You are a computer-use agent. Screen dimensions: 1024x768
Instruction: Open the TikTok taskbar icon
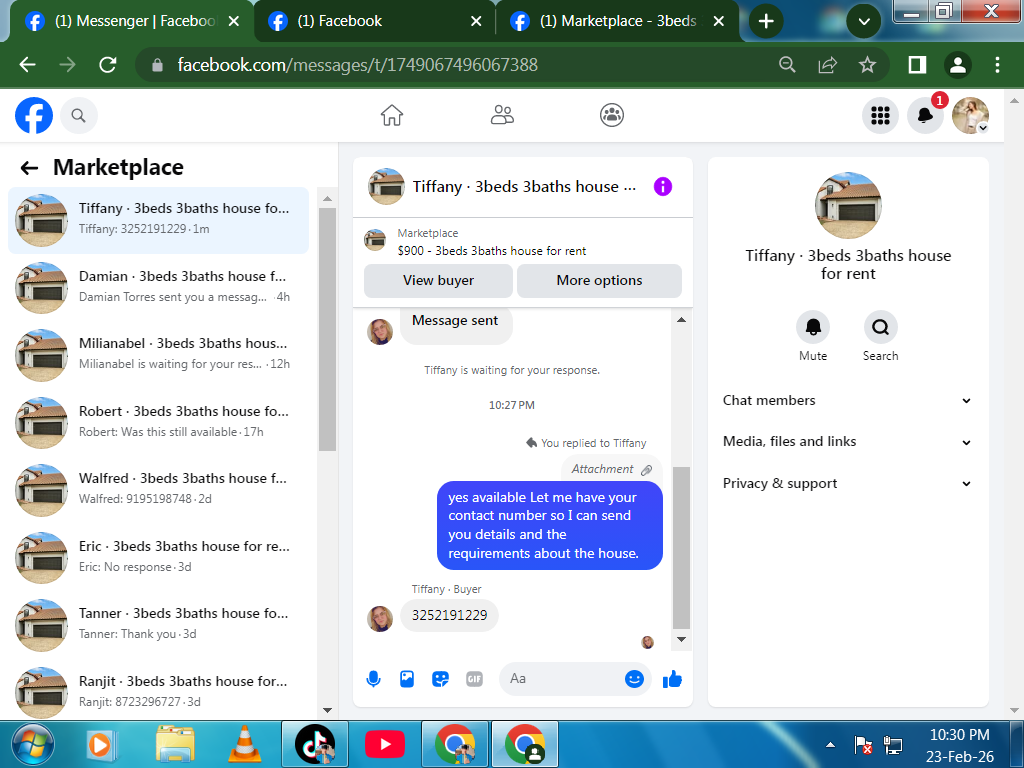click(315, 744)
